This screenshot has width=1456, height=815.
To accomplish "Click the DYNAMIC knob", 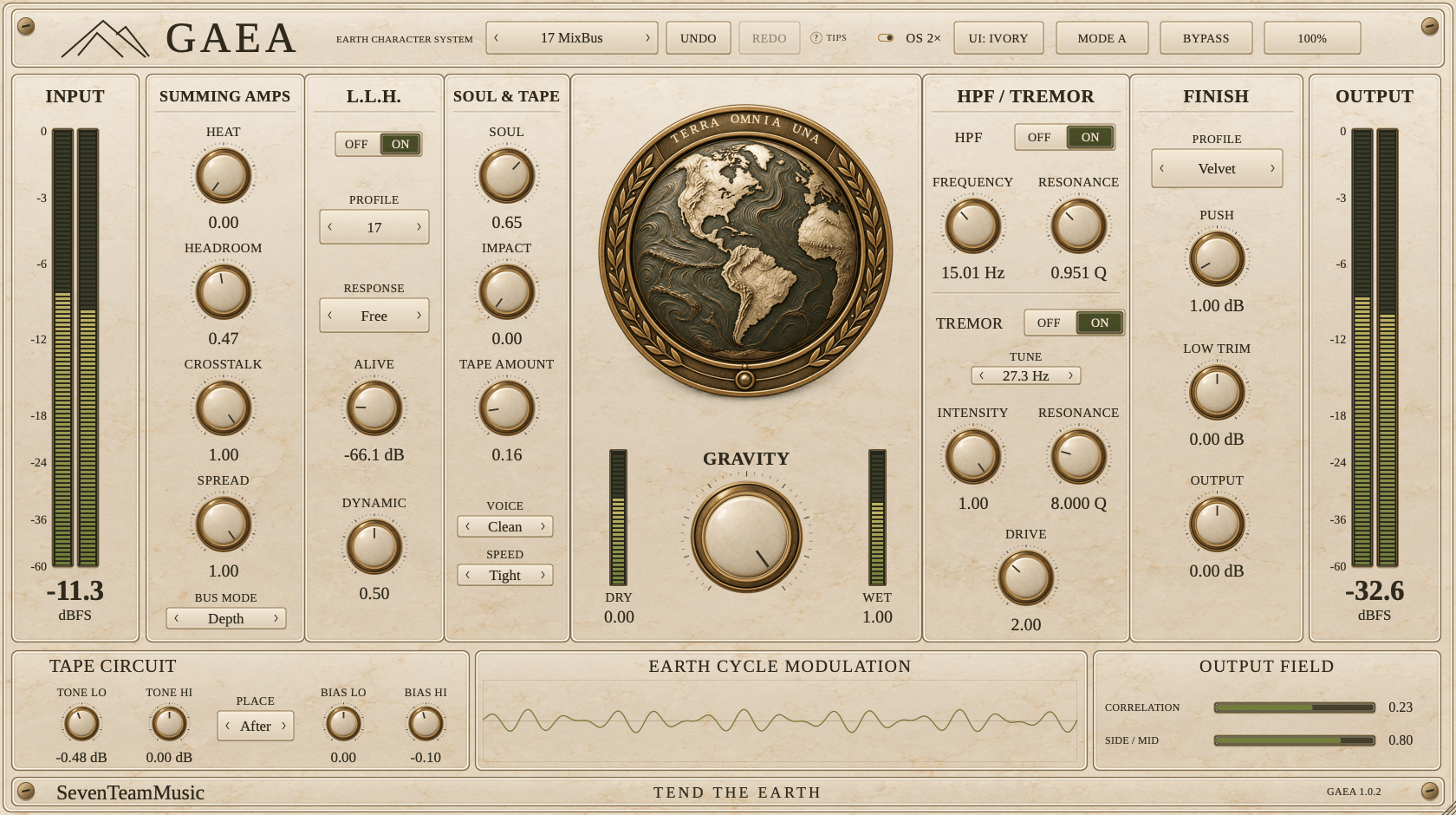I will (374, 546).
